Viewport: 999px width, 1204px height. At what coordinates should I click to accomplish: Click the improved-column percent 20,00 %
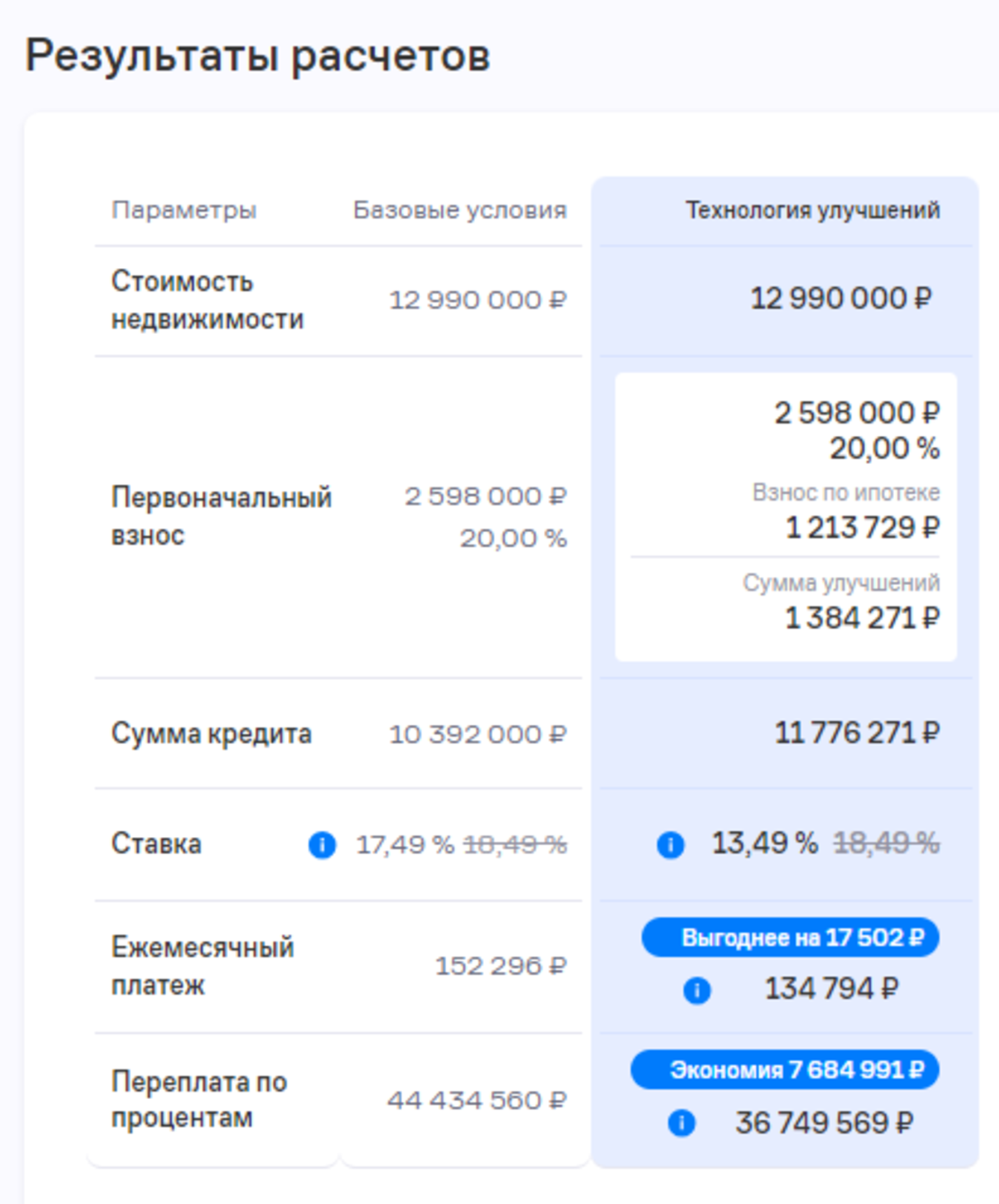pyautogui.click(x=885, y=448)
